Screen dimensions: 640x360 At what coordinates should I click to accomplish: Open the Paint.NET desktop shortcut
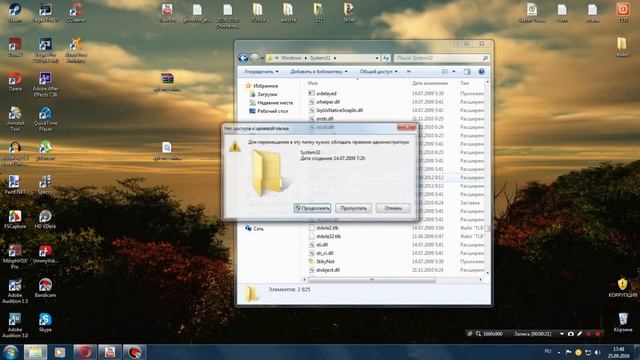pos(15,184)
